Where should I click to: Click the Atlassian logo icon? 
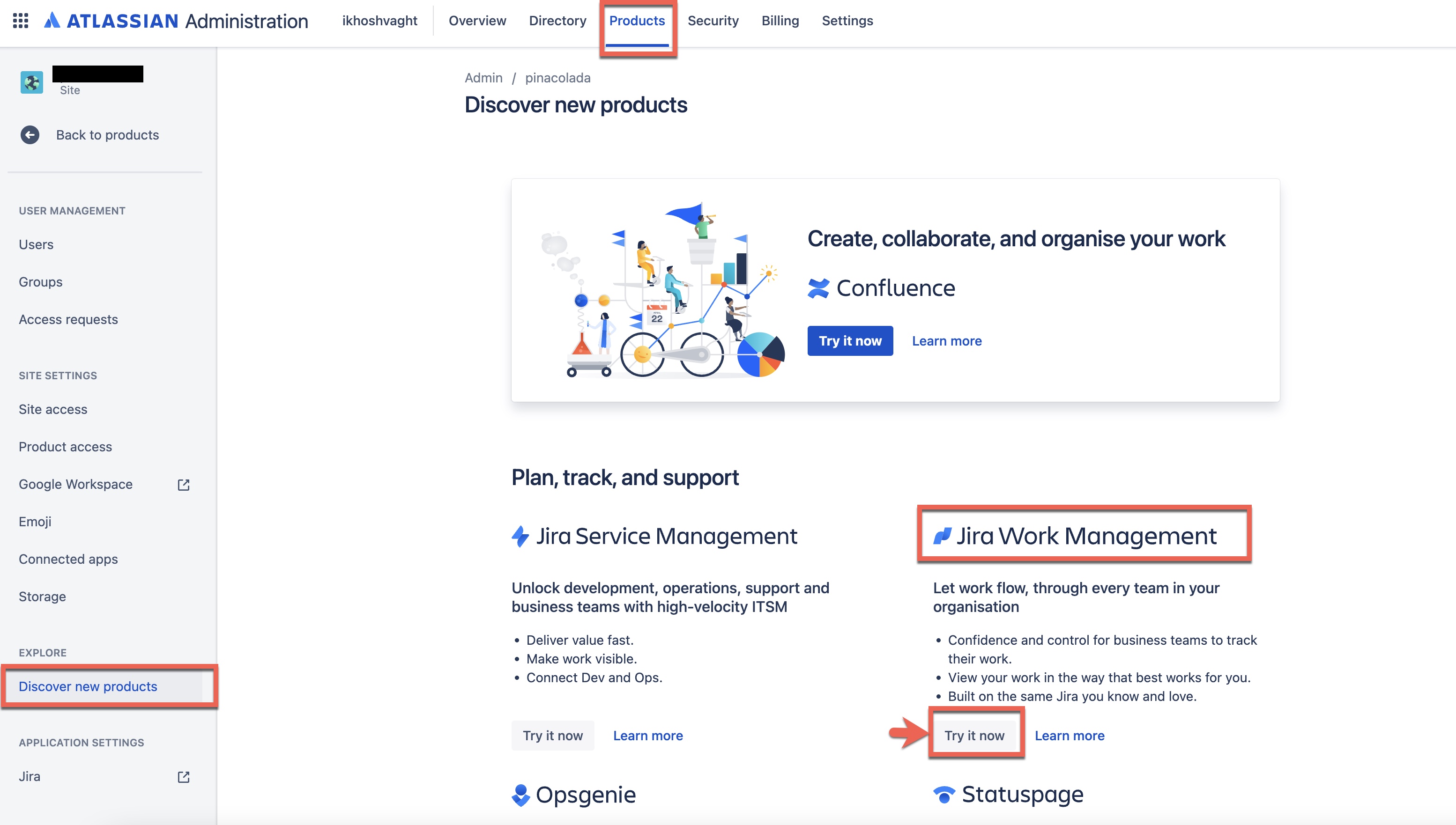coord(52,21)
